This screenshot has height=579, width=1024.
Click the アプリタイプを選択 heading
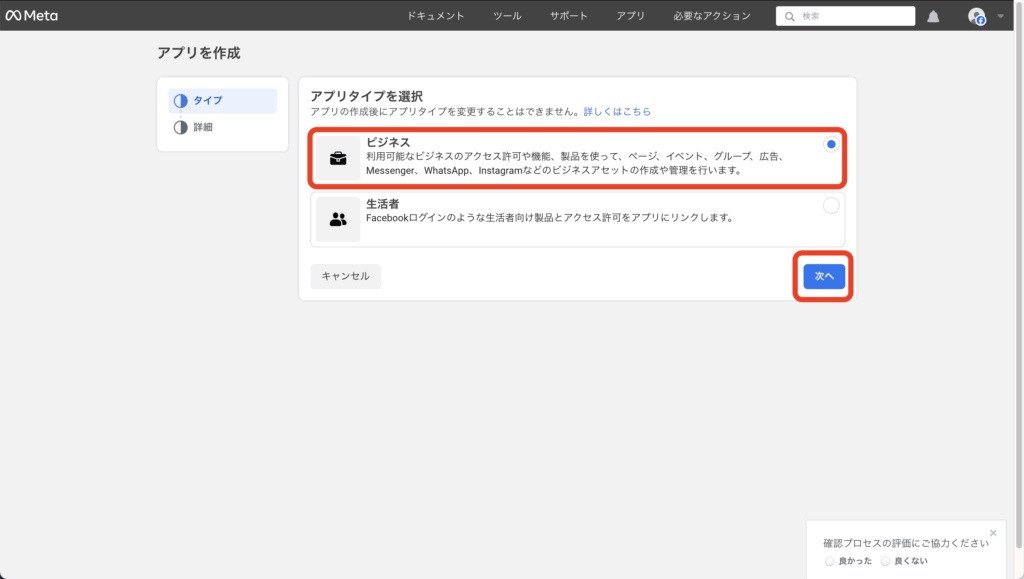(366, 97)
